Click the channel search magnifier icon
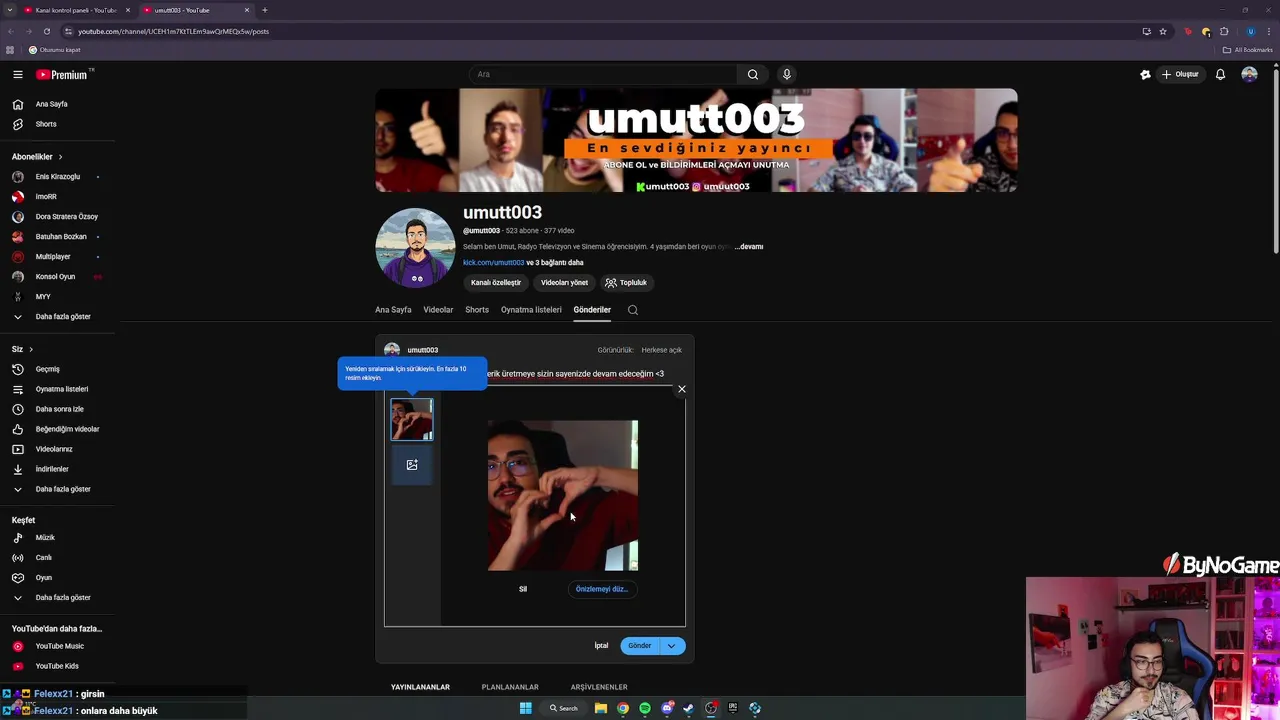1280x720 pixels. (x=633, y=310)
